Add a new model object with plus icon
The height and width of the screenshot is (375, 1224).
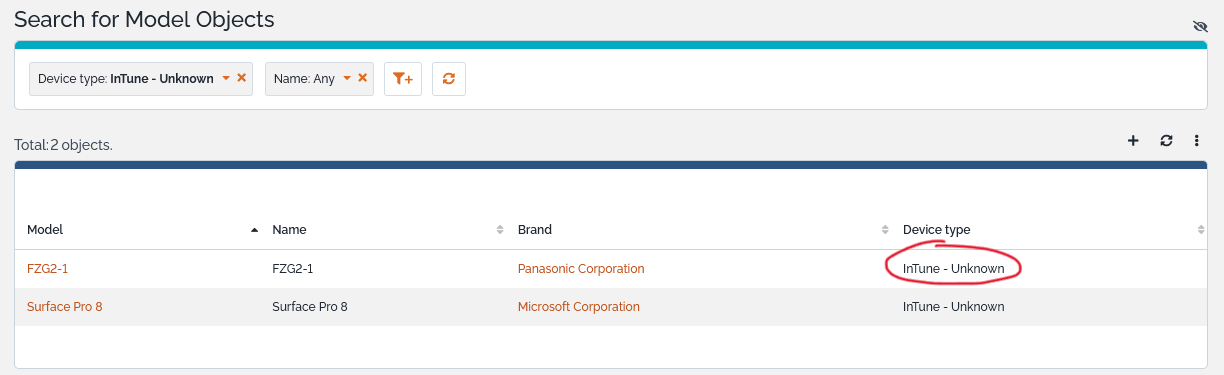click(1133, 141)
